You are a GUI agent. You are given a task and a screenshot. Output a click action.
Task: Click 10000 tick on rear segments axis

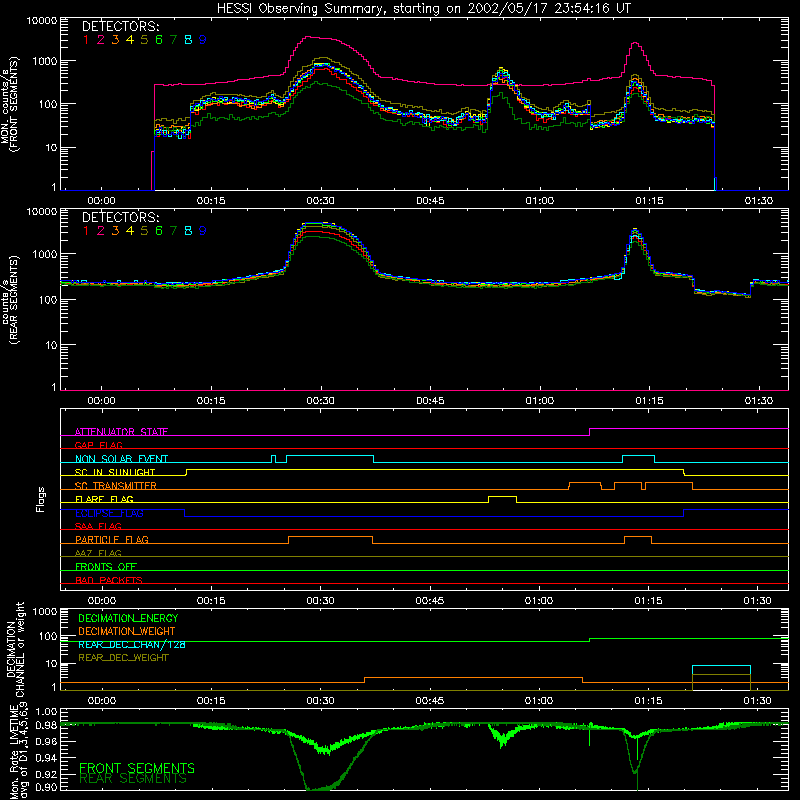(x=42, y=211)
